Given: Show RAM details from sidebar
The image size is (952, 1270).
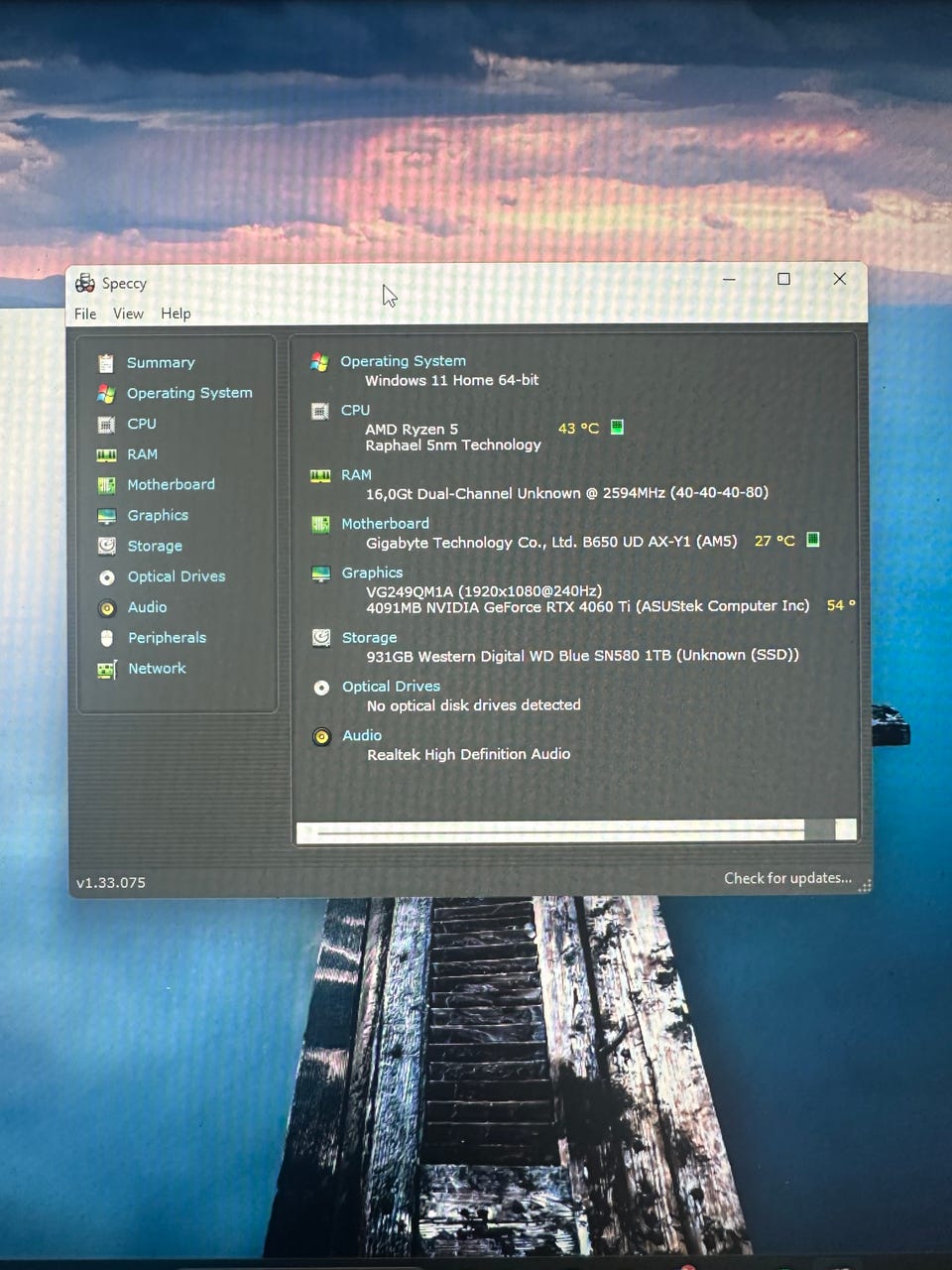Looking at the screenshot, I should click(142, 454).
